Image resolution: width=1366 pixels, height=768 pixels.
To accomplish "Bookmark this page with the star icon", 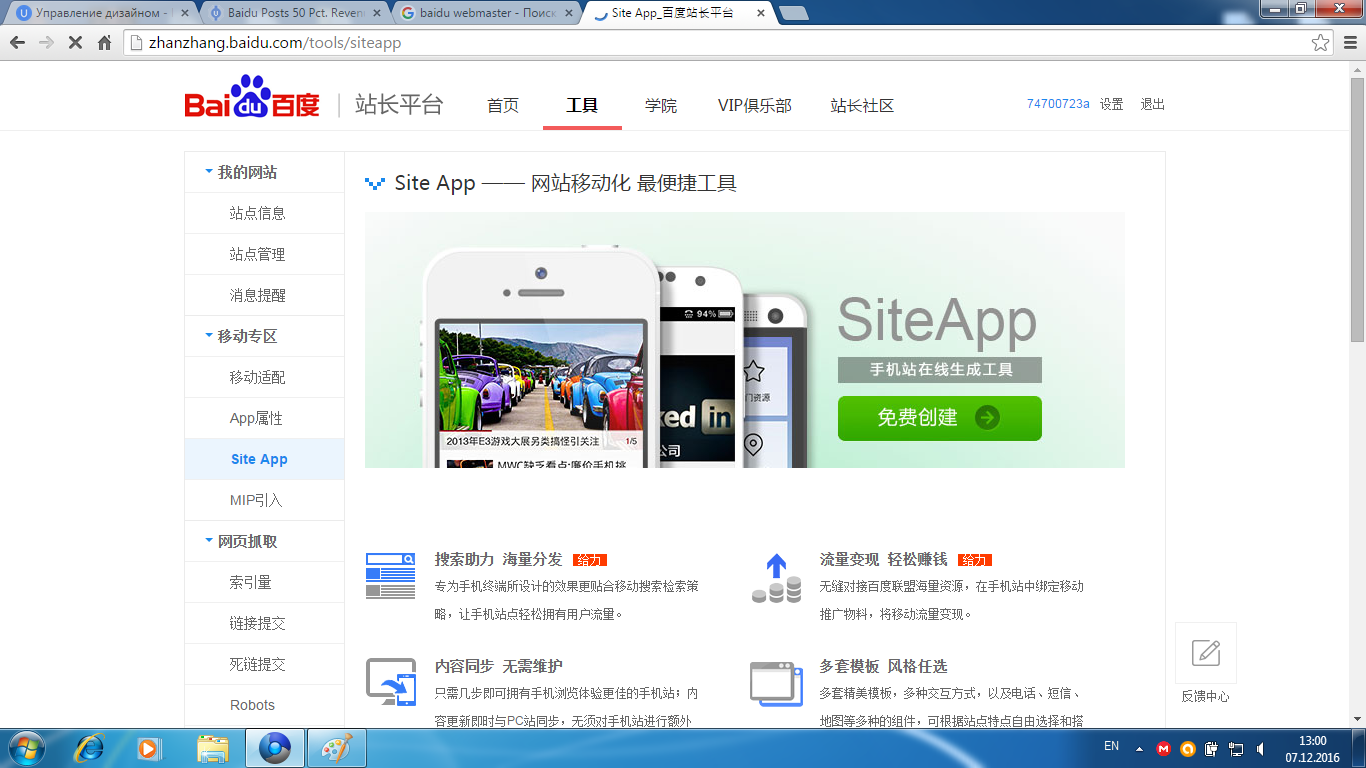I will (1321, 43).
